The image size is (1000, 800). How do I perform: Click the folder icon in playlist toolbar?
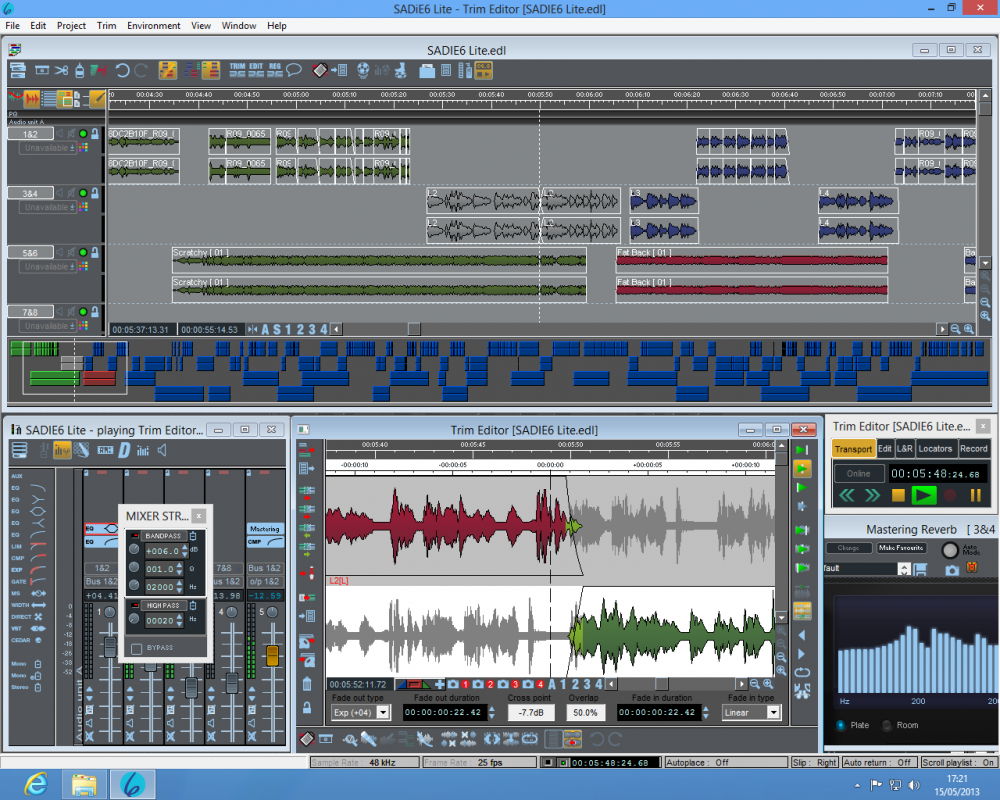point(427,70)
